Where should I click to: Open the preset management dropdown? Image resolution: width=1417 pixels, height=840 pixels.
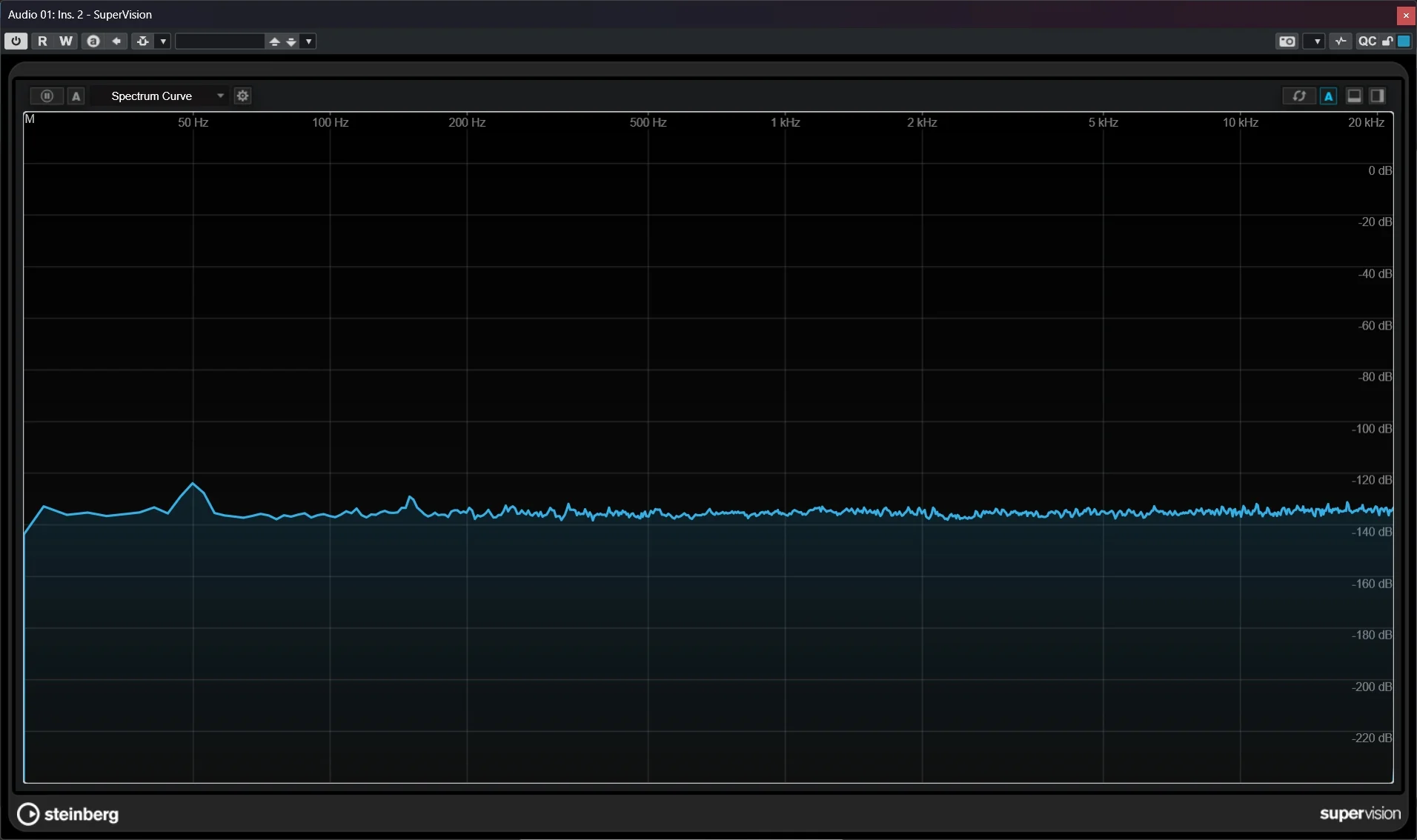coord(309,41)
